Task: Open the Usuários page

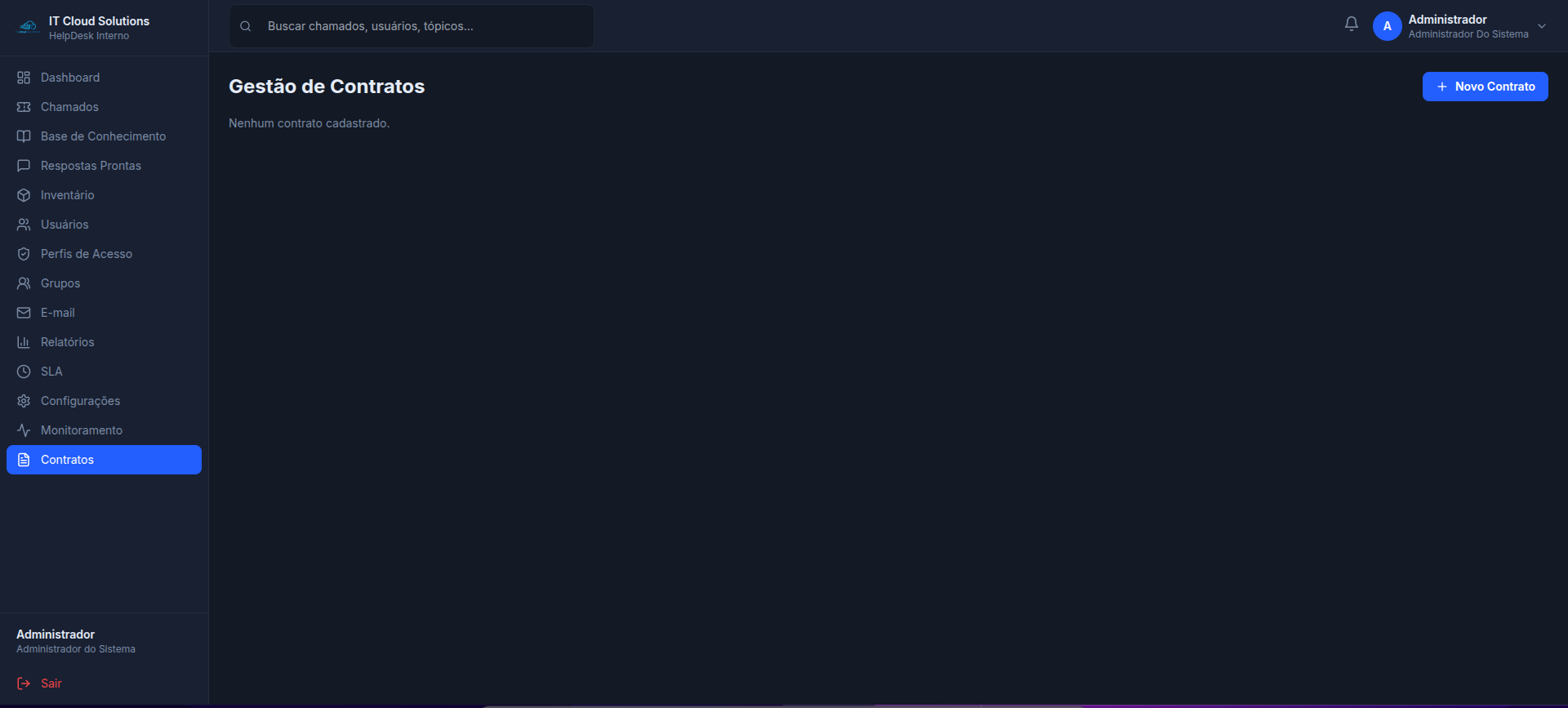Action: pyautogui.click(x=104, y=225)
